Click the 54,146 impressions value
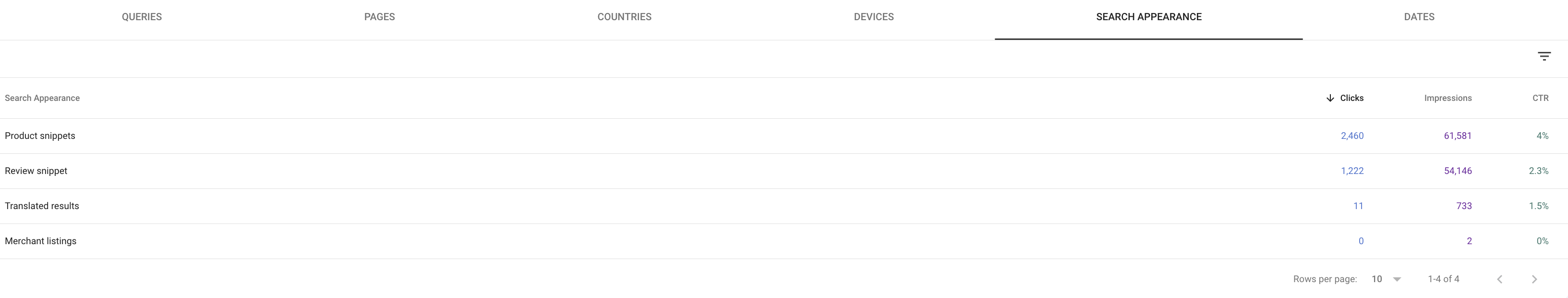Viewport: 1568px width, 298px height. [x=1457, y=171]
